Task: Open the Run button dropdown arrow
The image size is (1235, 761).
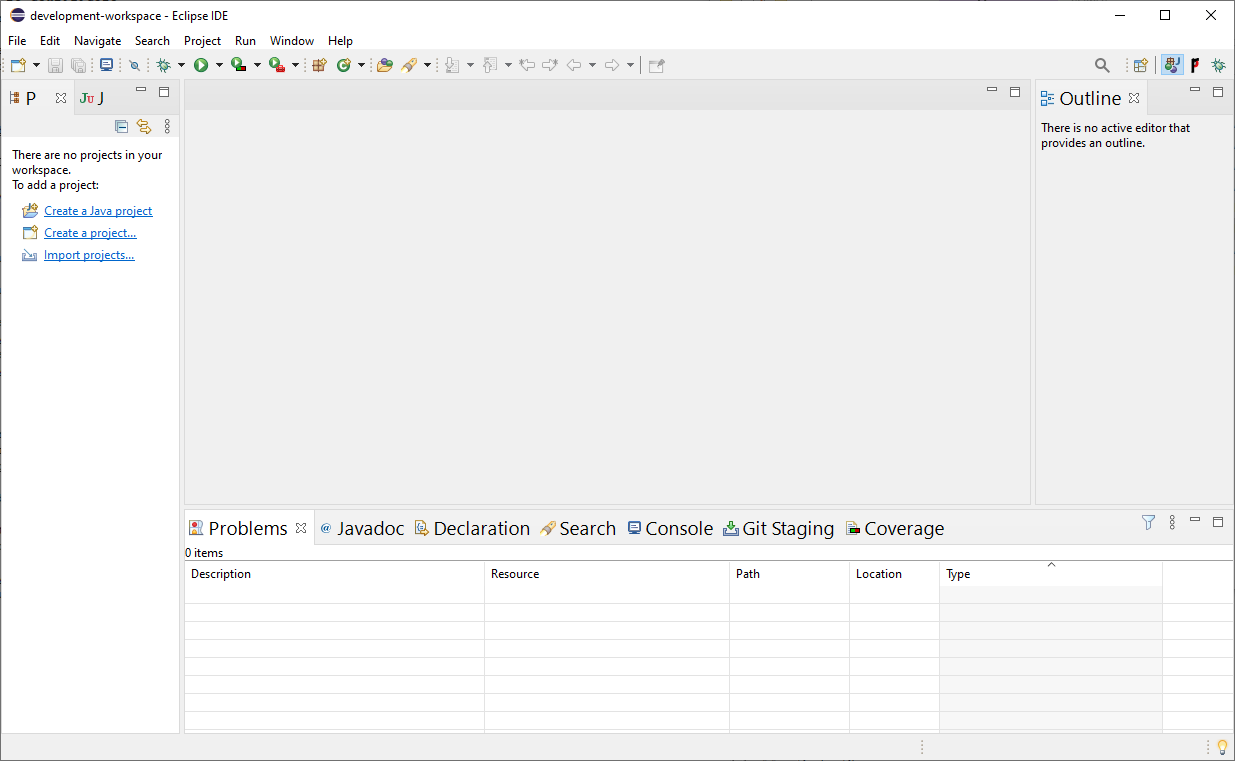Action: tap(219, 65)
